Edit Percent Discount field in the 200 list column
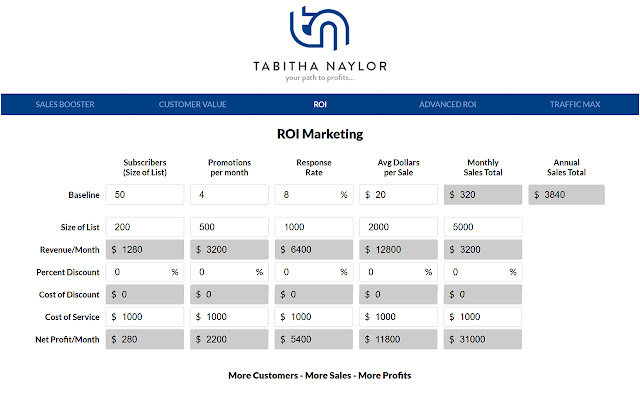The height and width of the screenshot is (400, 640). pyautogui.click(x=145, y=272)
